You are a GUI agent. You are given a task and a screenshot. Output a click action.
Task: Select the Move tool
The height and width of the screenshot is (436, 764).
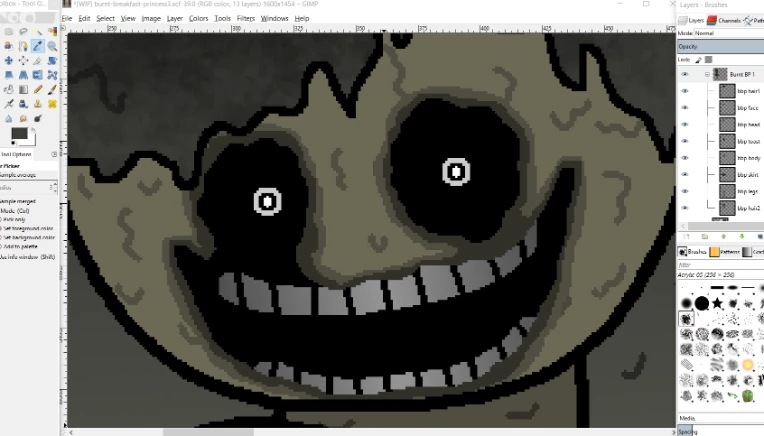pos(9,60)
